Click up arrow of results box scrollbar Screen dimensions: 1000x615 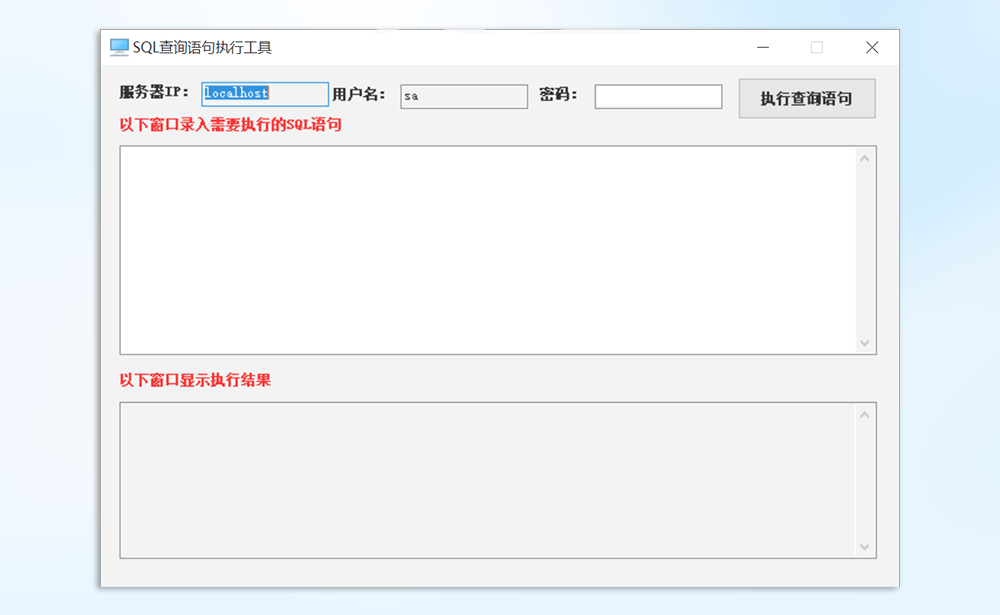(865, 414)
